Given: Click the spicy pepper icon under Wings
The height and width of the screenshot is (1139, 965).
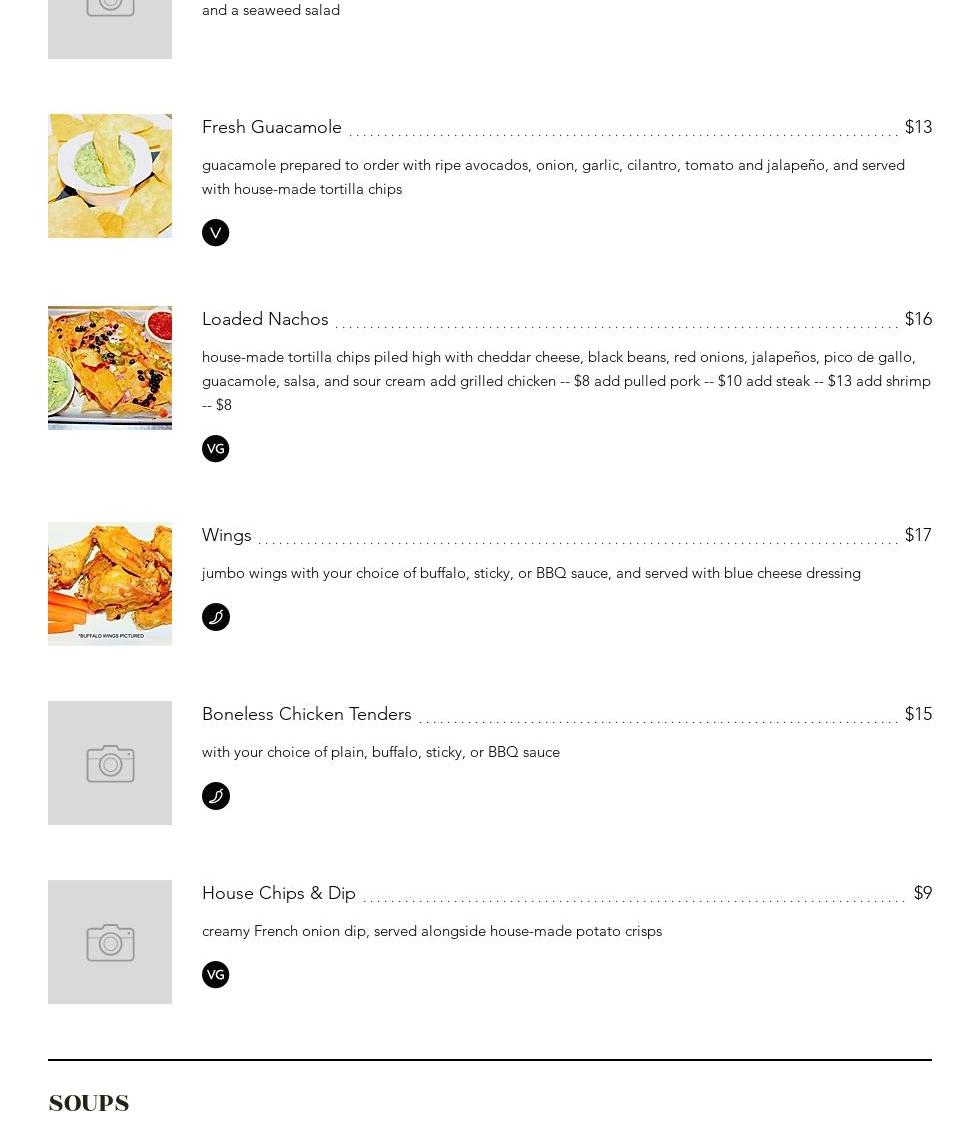Looking at the screenshot, I should [x=215, y=617].
